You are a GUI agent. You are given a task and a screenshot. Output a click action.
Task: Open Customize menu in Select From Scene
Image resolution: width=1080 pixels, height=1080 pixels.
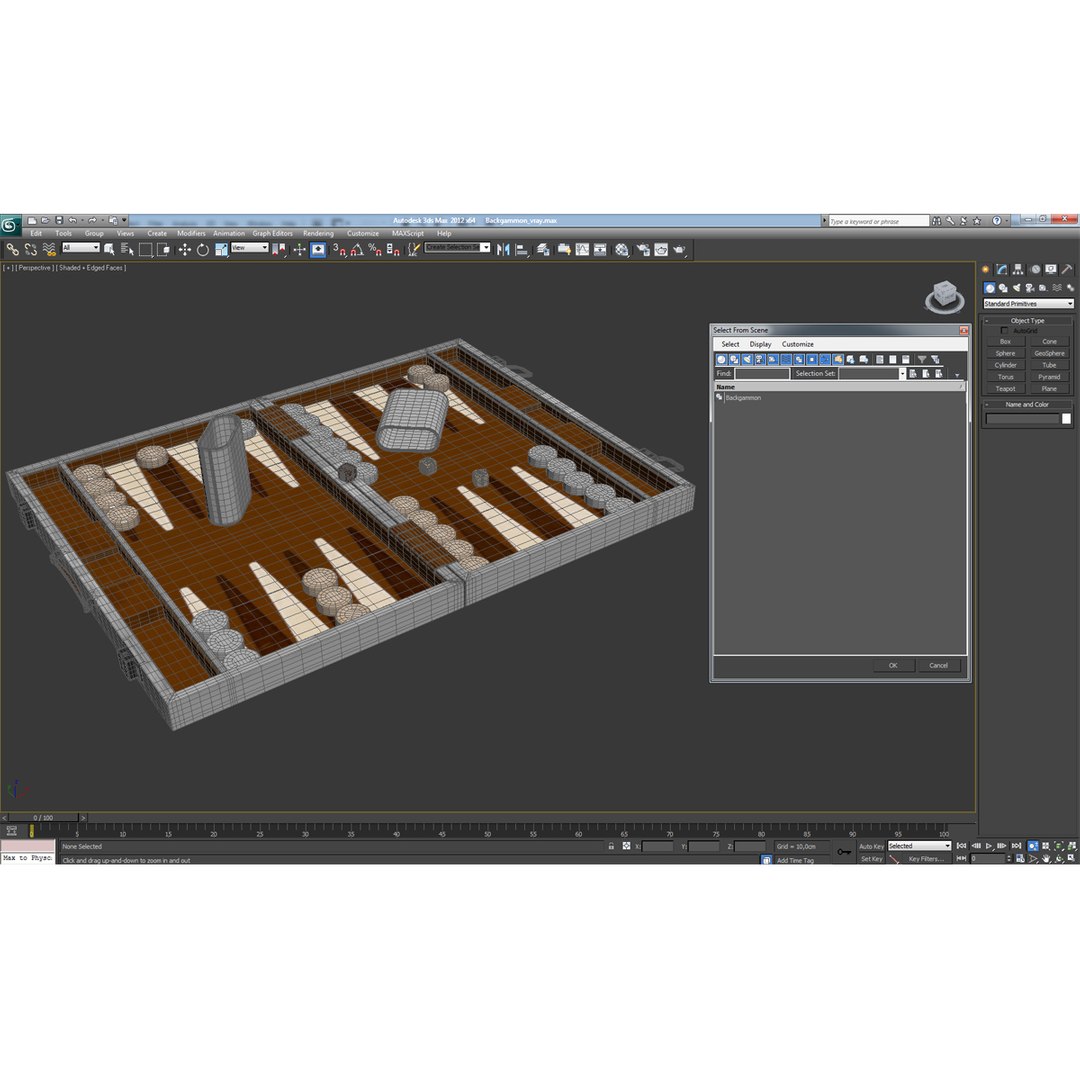click(x=798, y=344)
